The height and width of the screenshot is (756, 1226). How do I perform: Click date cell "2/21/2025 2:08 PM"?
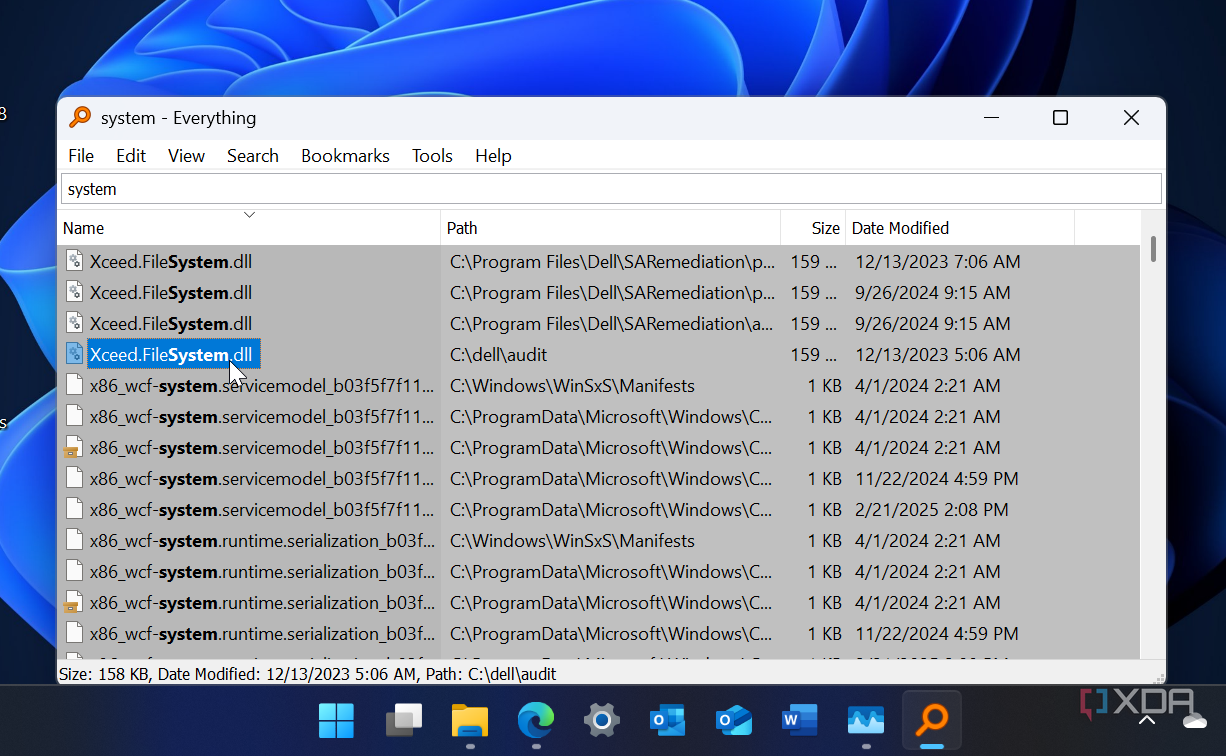pyautogui.click(x=931, y=509)
